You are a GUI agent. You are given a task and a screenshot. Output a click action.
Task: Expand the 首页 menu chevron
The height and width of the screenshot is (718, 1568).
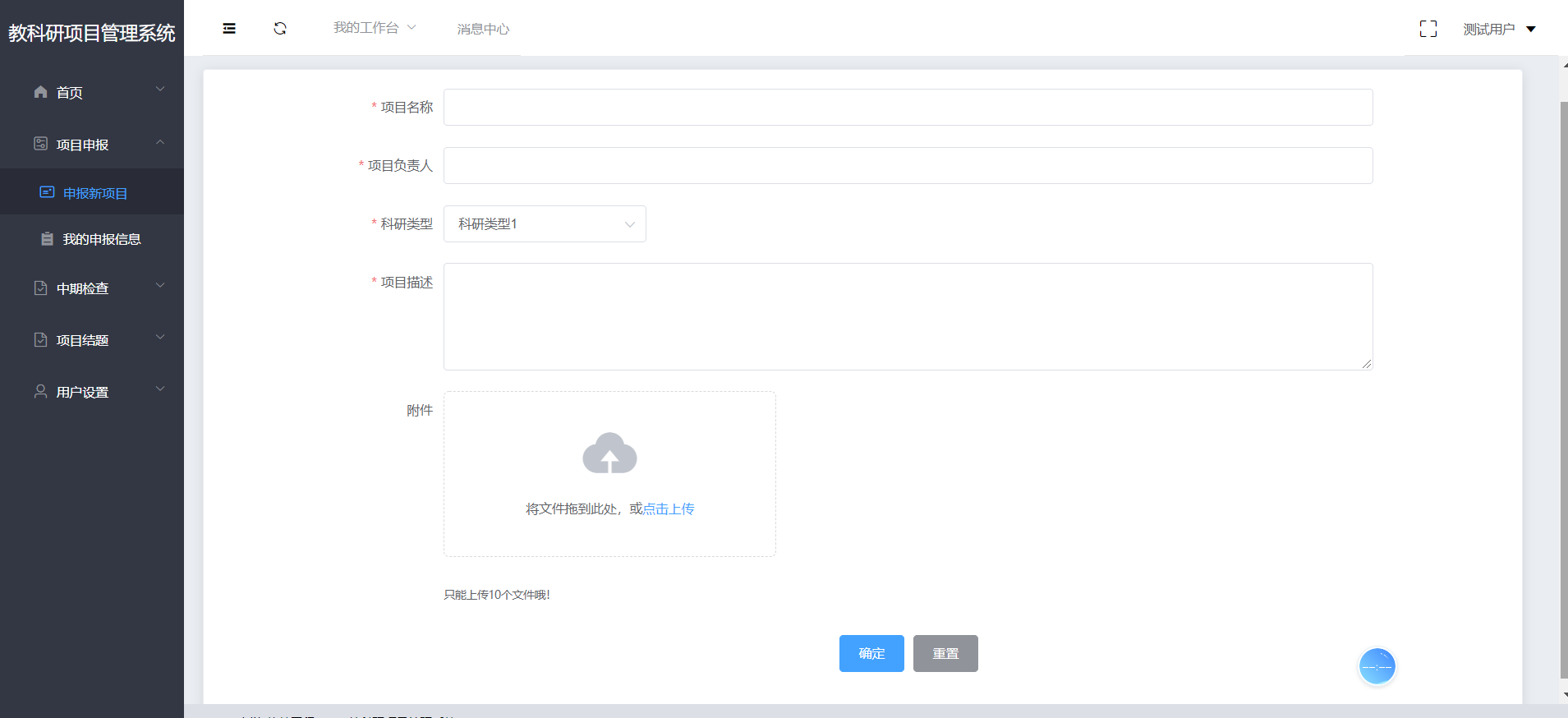tap(160, 89)
